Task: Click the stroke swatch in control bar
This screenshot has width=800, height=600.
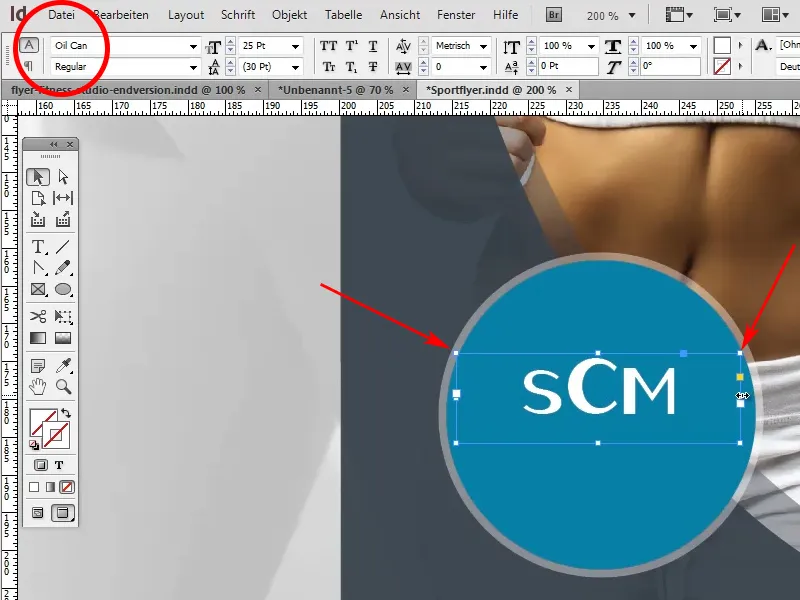Action: (x=722, y=67)
